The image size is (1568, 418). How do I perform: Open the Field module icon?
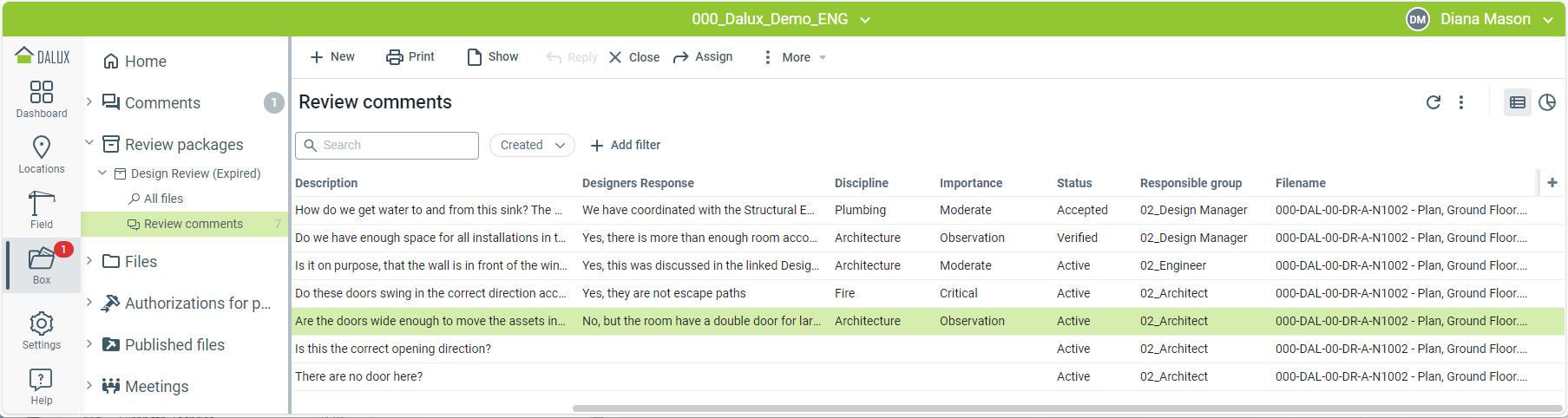pyautogui.click(x=42, y=205)
